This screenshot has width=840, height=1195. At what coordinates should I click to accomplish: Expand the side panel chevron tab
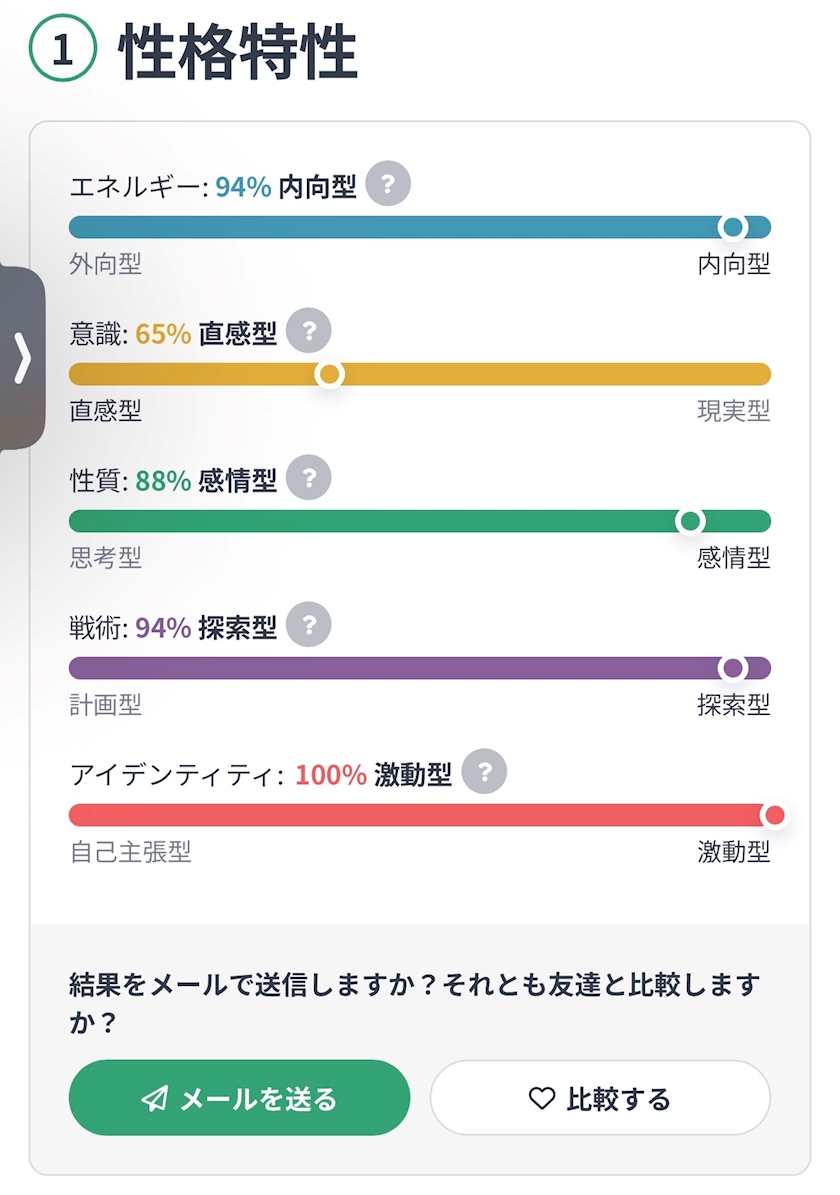[22, 357]
